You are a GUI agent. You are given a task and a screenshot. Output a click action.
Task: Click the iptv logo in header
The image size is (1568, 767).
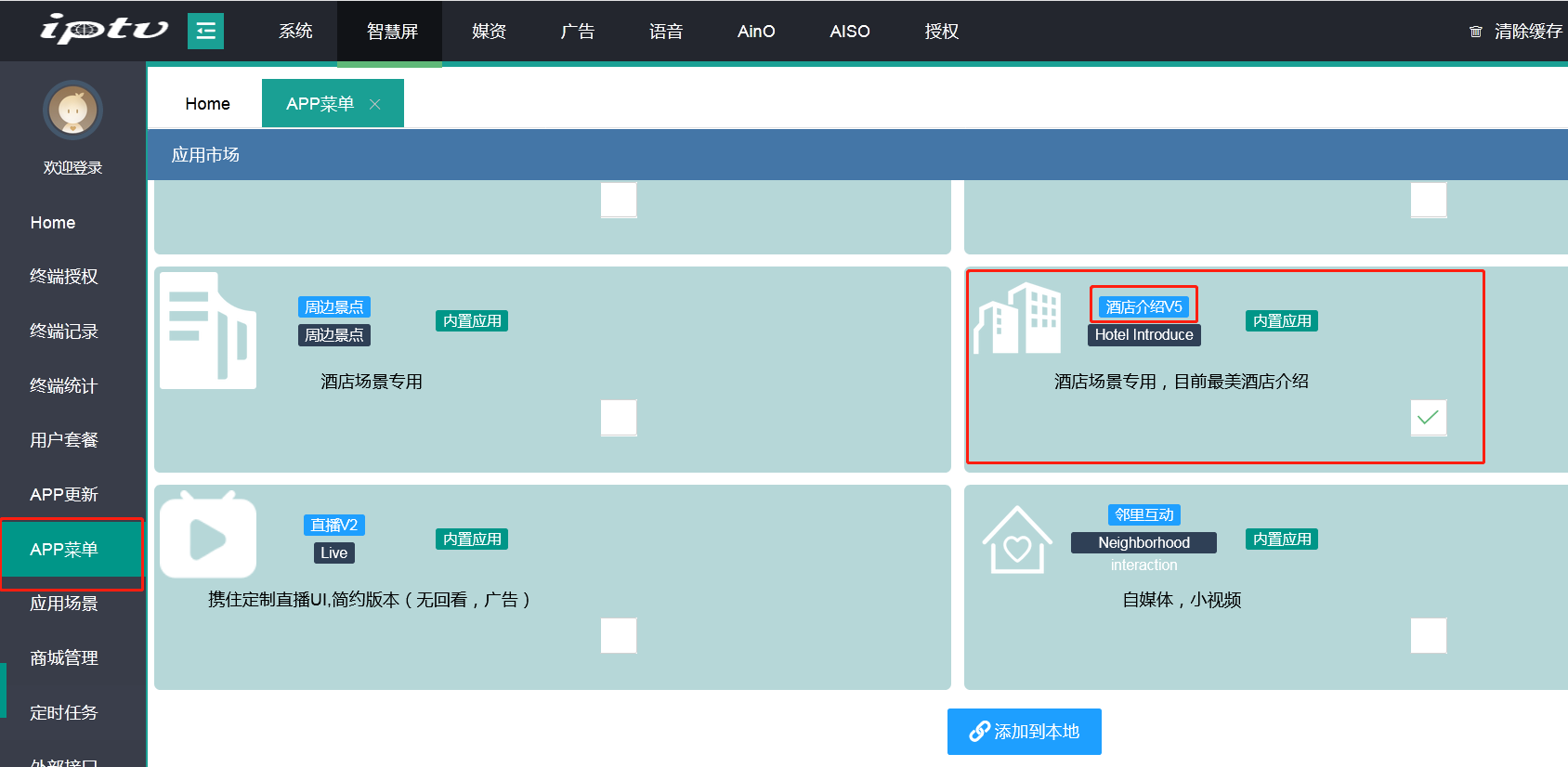[103, 30]
